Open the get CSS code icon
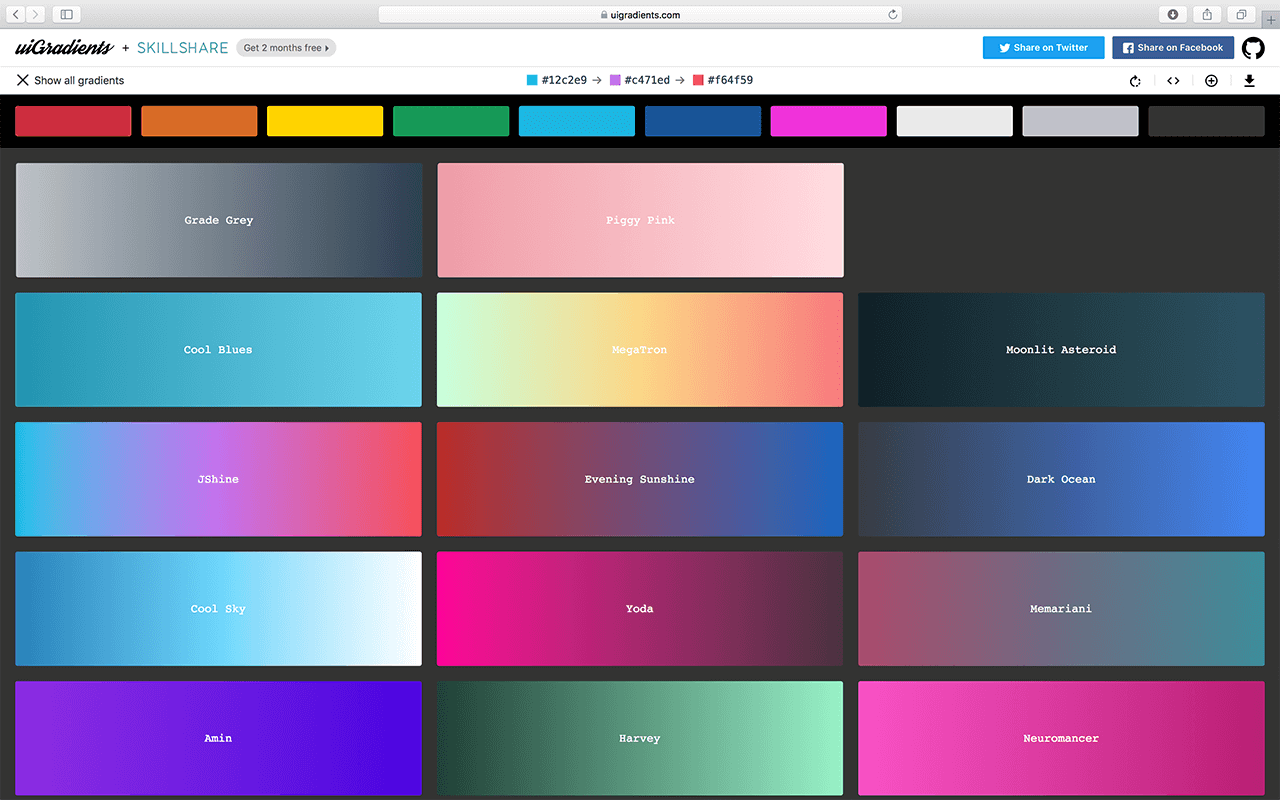The width and height of the screenshot is (1280, 800). [1173, 81]
